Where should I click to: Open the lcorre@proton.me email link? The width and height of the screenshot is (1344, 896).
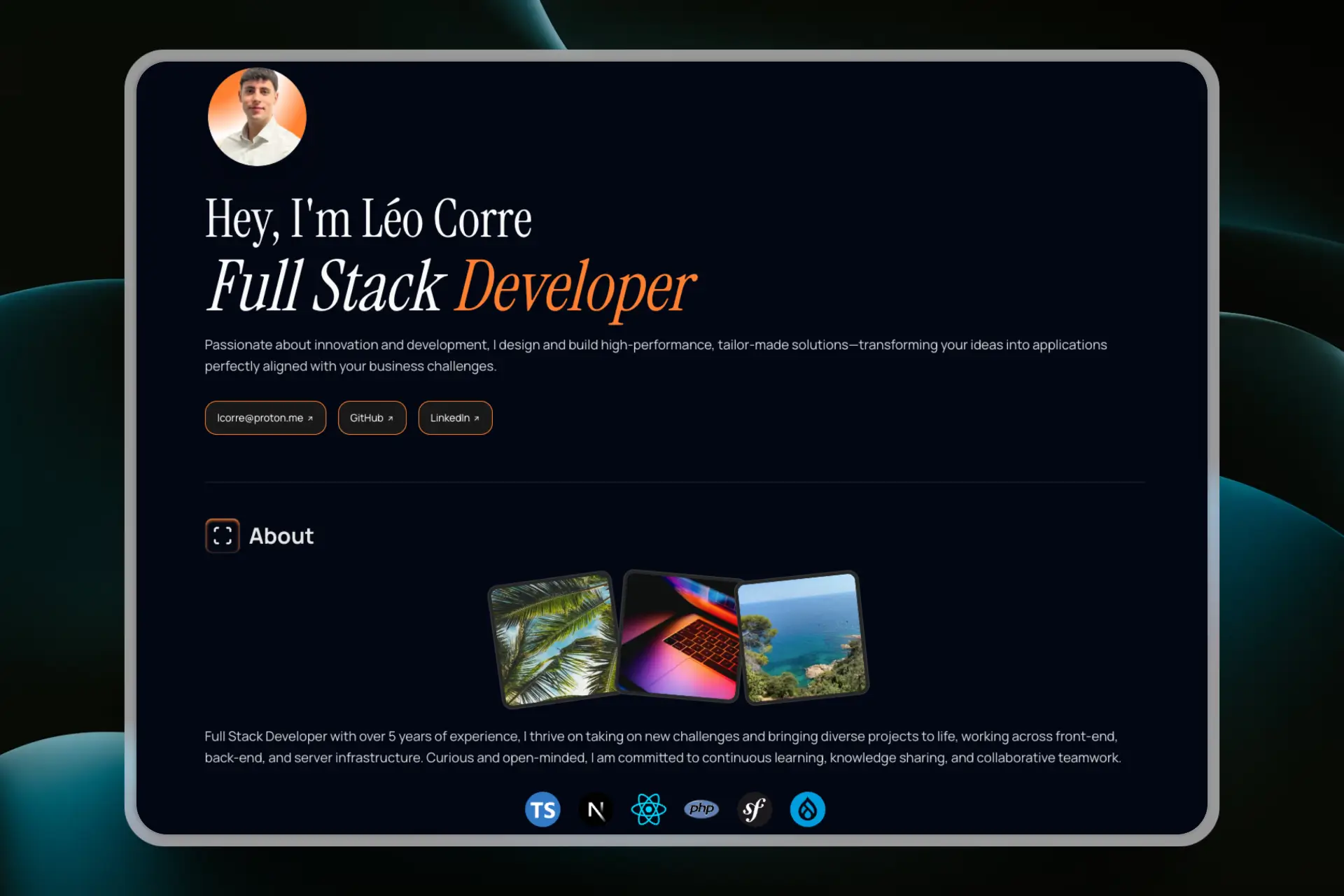click(265, 418)
